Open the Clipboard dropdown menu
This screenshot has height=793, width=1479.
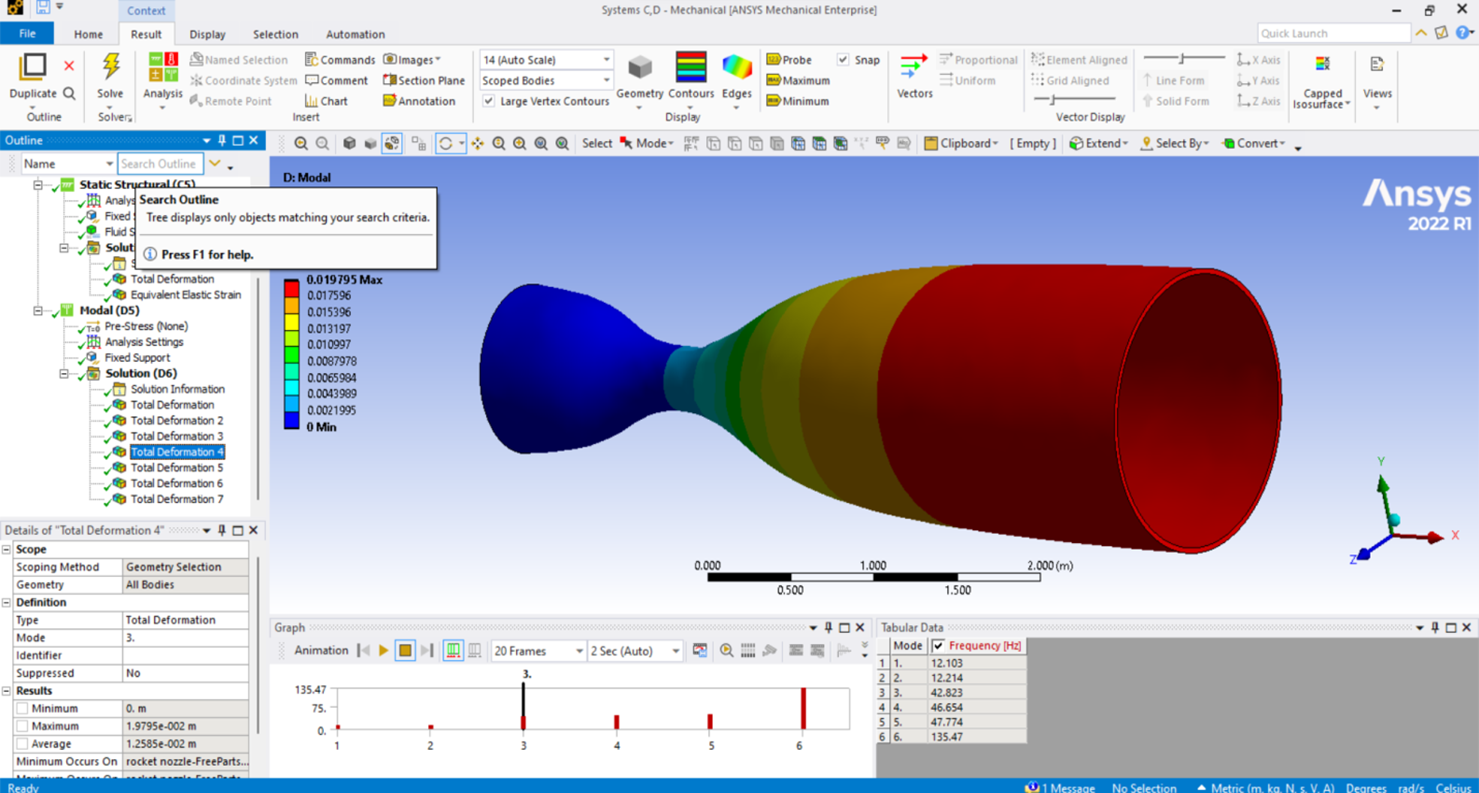961,144
